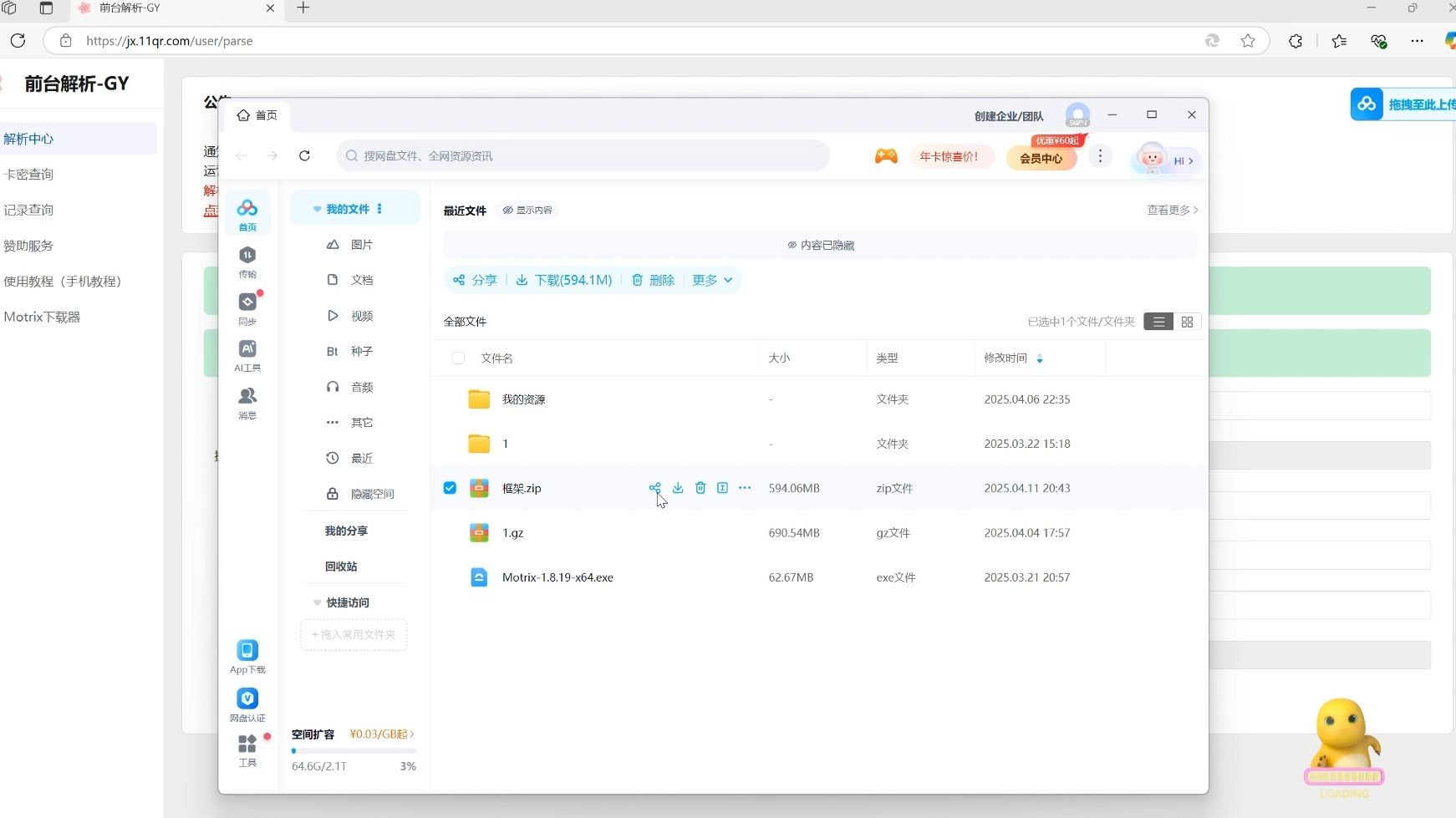
Task: Click the refresh icon in netdisk toolbar
Action: (305, 155)
